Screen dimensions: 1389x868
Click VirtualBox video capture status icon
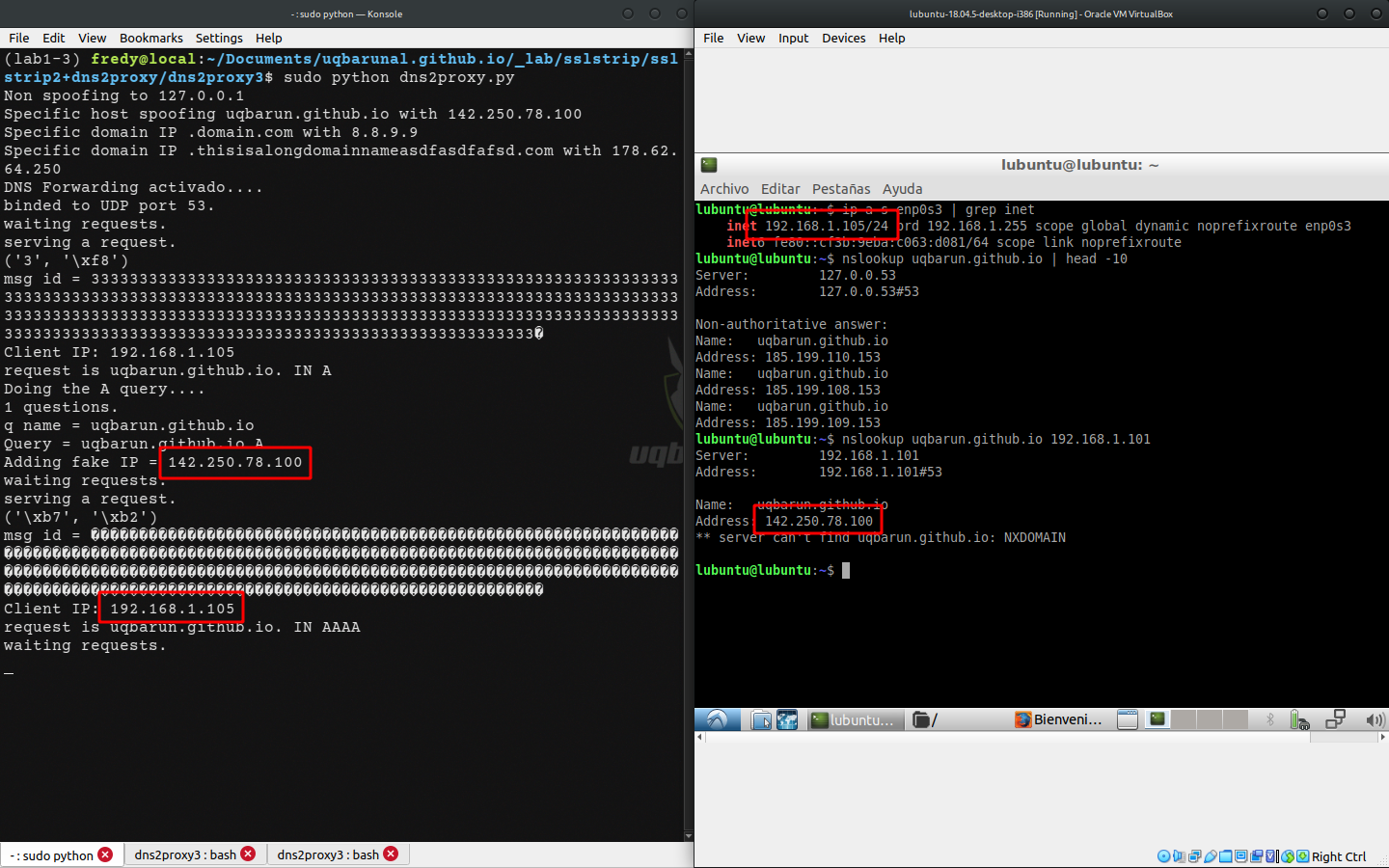pyautogui.click(x=1256, y=856)
